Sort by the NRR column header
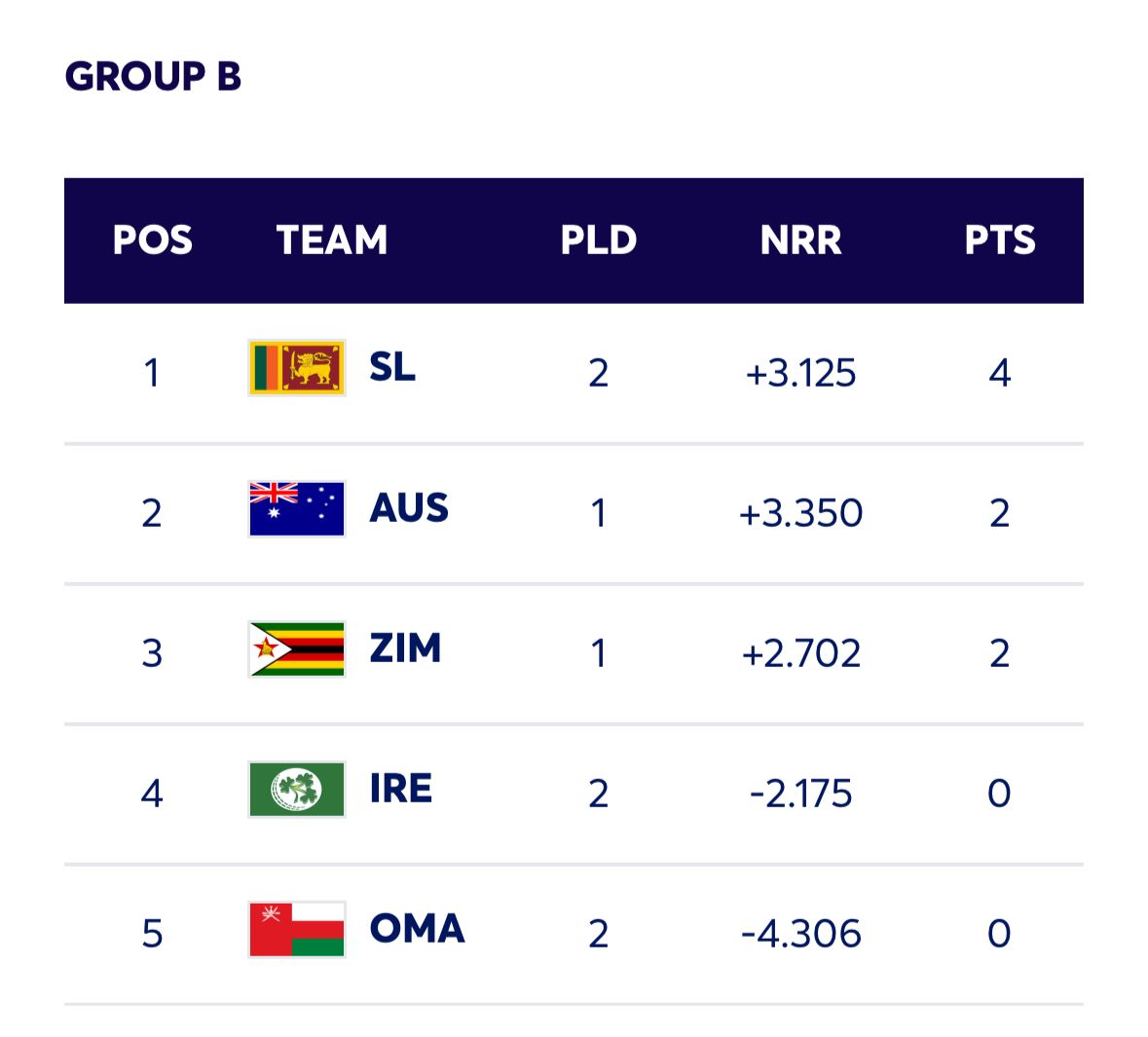The image size is (1148, 1037). click(x=800, y=241)
